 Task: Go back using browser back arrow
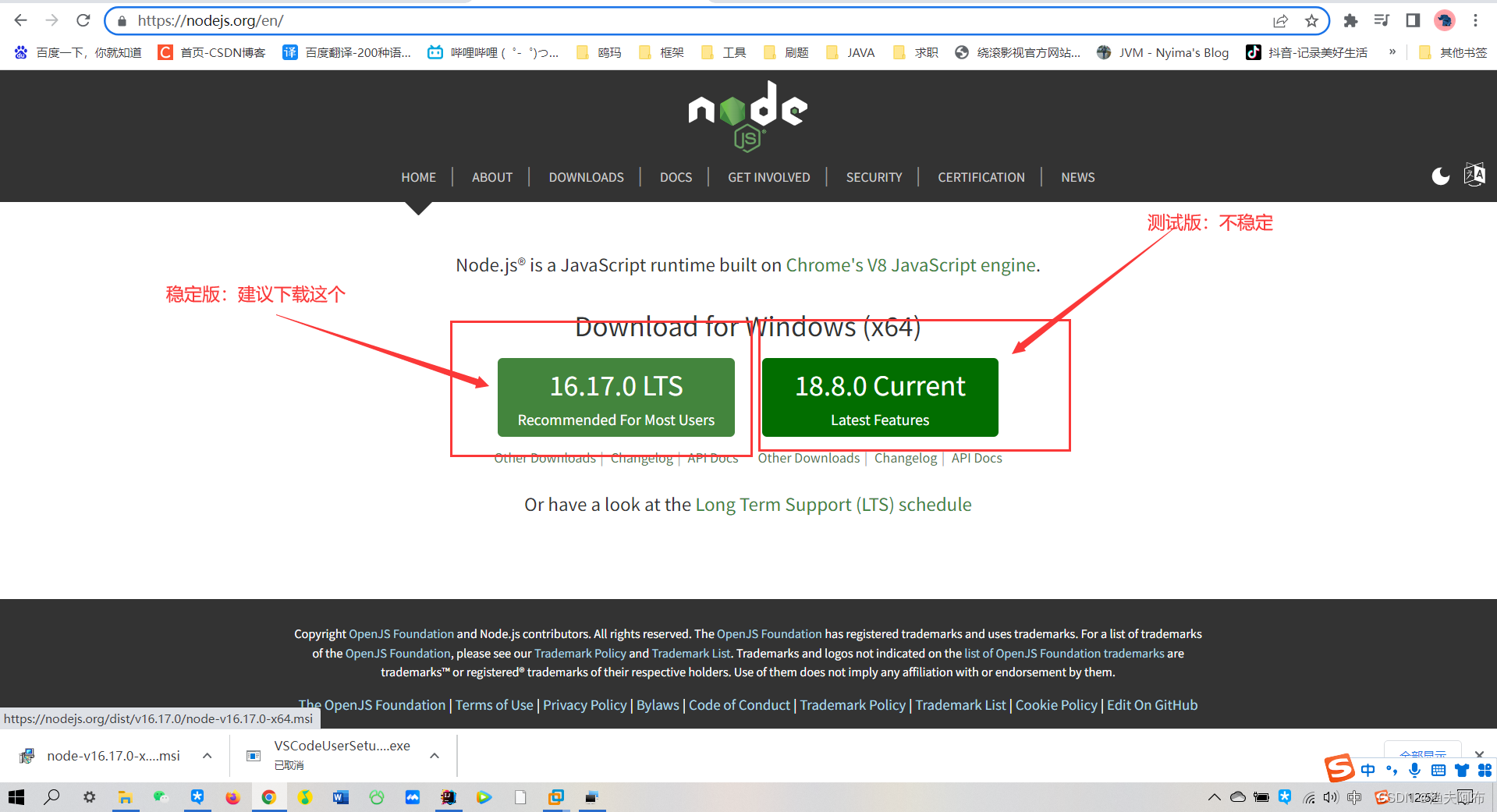click(21, 20)
